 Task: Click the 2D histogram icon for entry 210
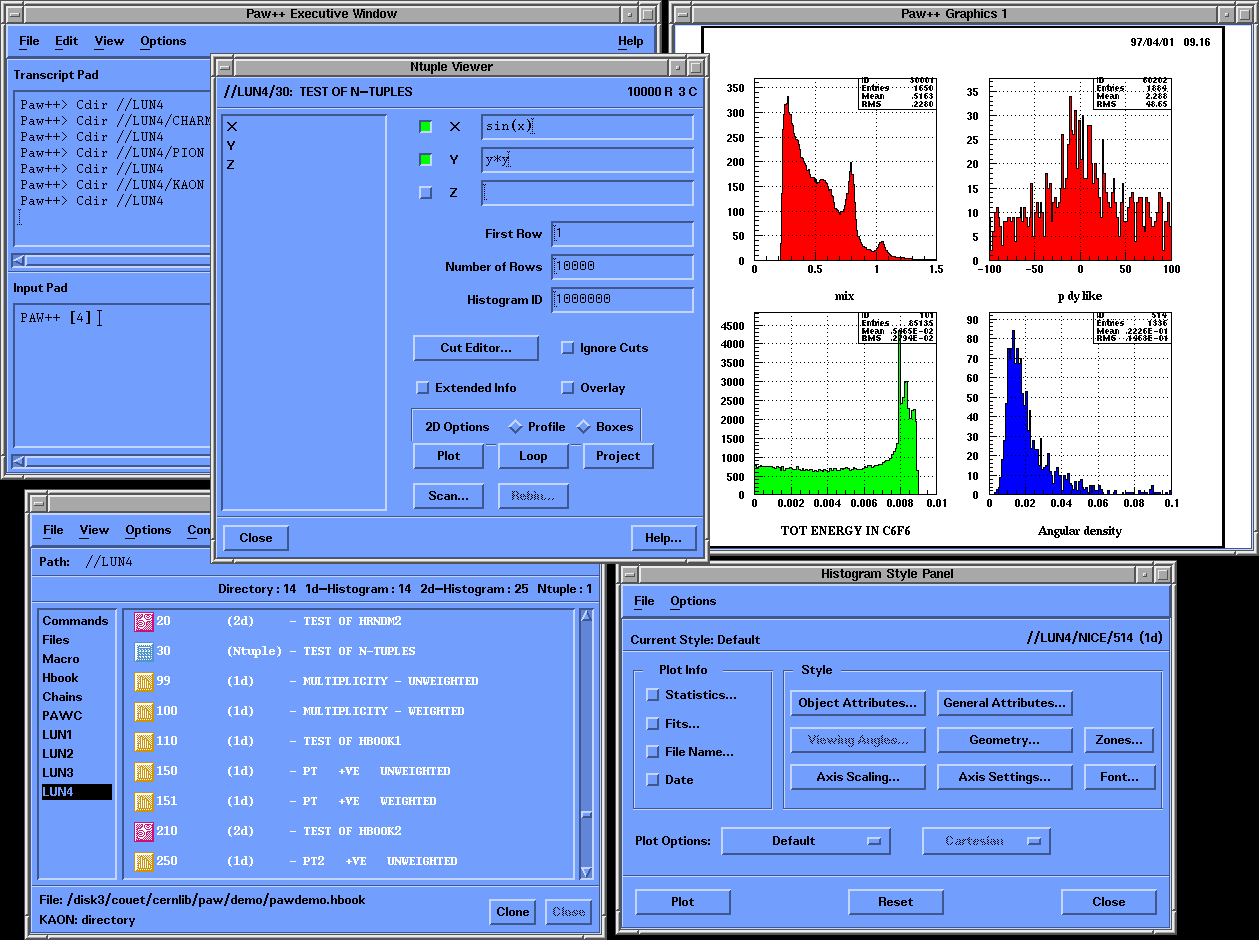click(143, 831)
